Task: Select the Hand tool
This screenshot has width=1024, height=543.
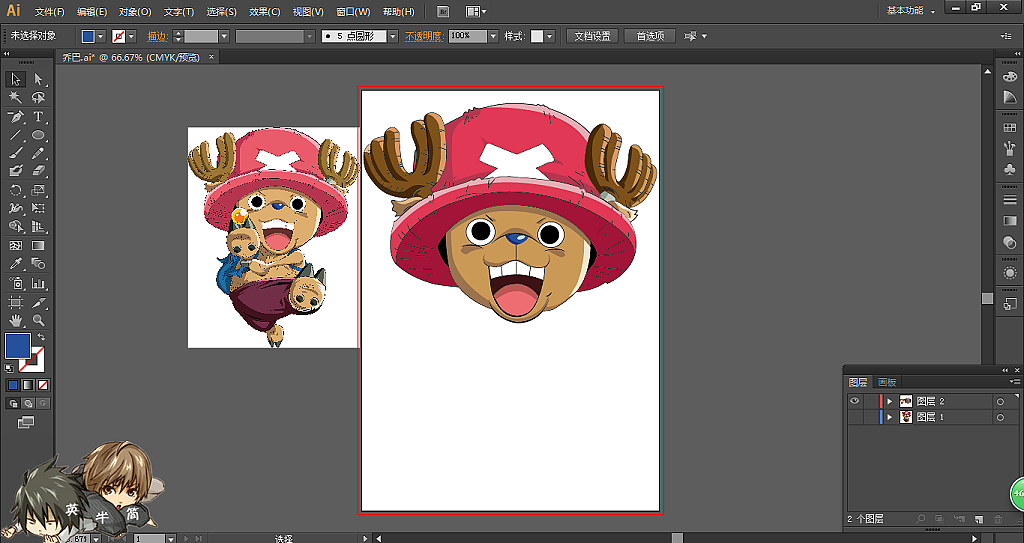Action: (x=15, y=320)
